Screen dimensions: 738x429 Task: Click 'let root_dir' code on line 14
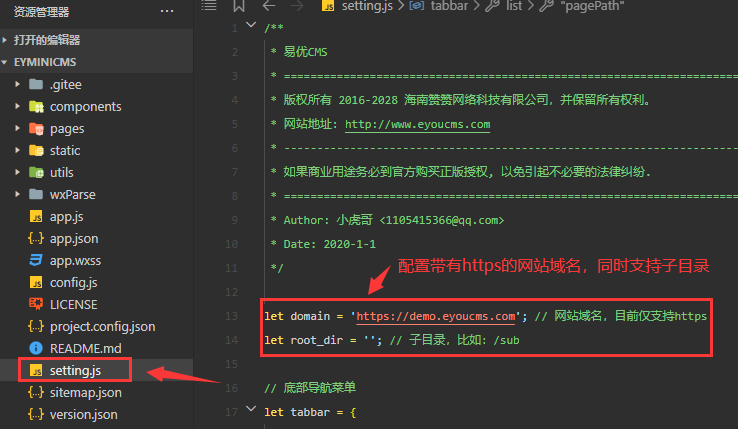tap(304, 340)
